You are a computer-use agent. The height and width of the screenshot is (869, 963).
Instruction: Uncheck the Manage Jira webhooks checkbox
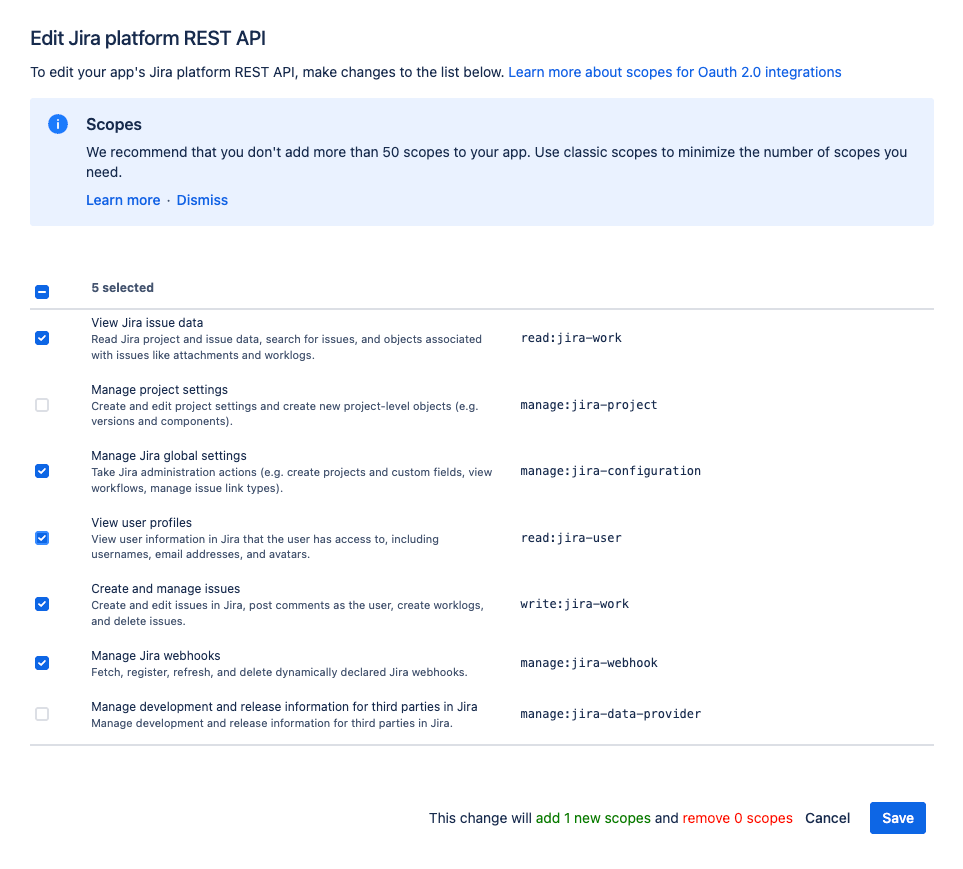click(x=42, y=663)
